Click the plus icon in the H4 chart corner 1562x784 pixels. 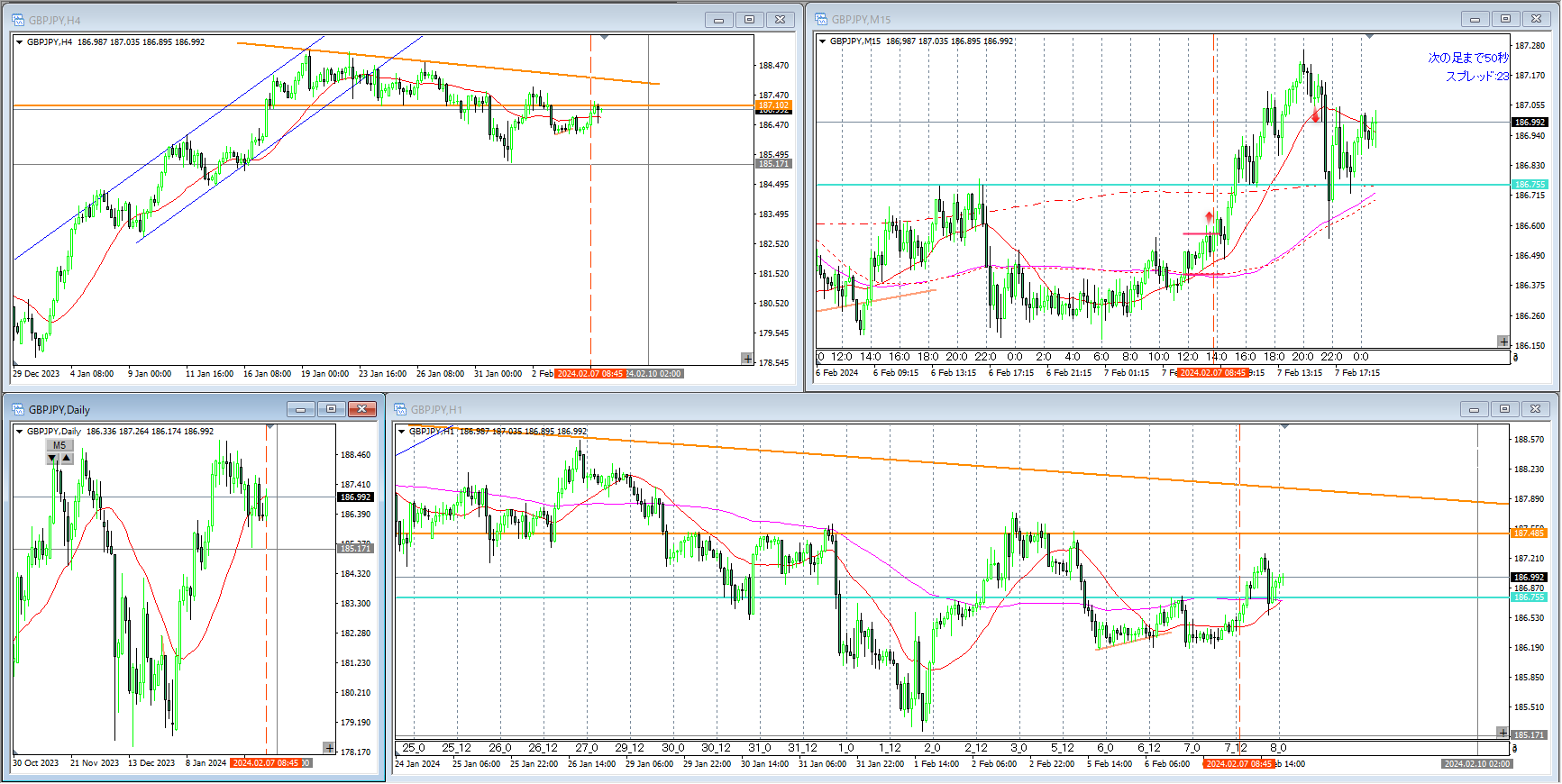(x=747, y=359)
